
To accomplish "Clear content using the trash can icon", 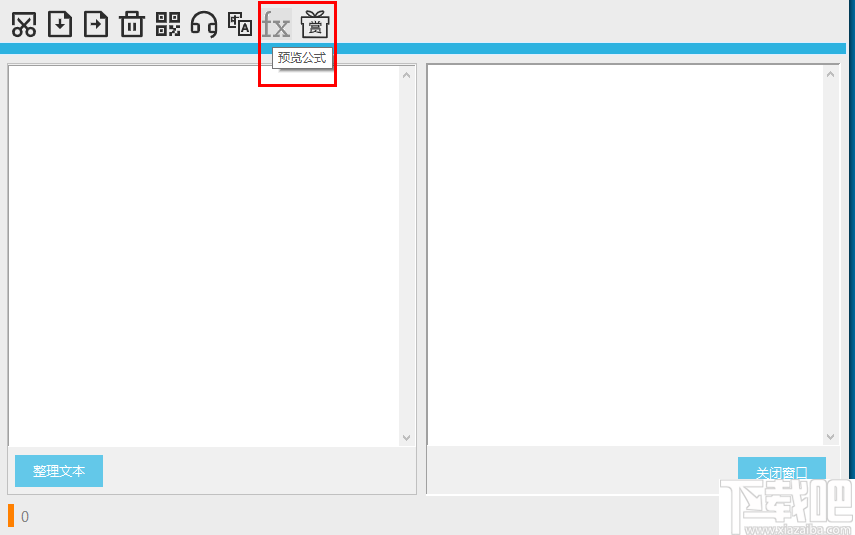I will click(x=132, y=25).
